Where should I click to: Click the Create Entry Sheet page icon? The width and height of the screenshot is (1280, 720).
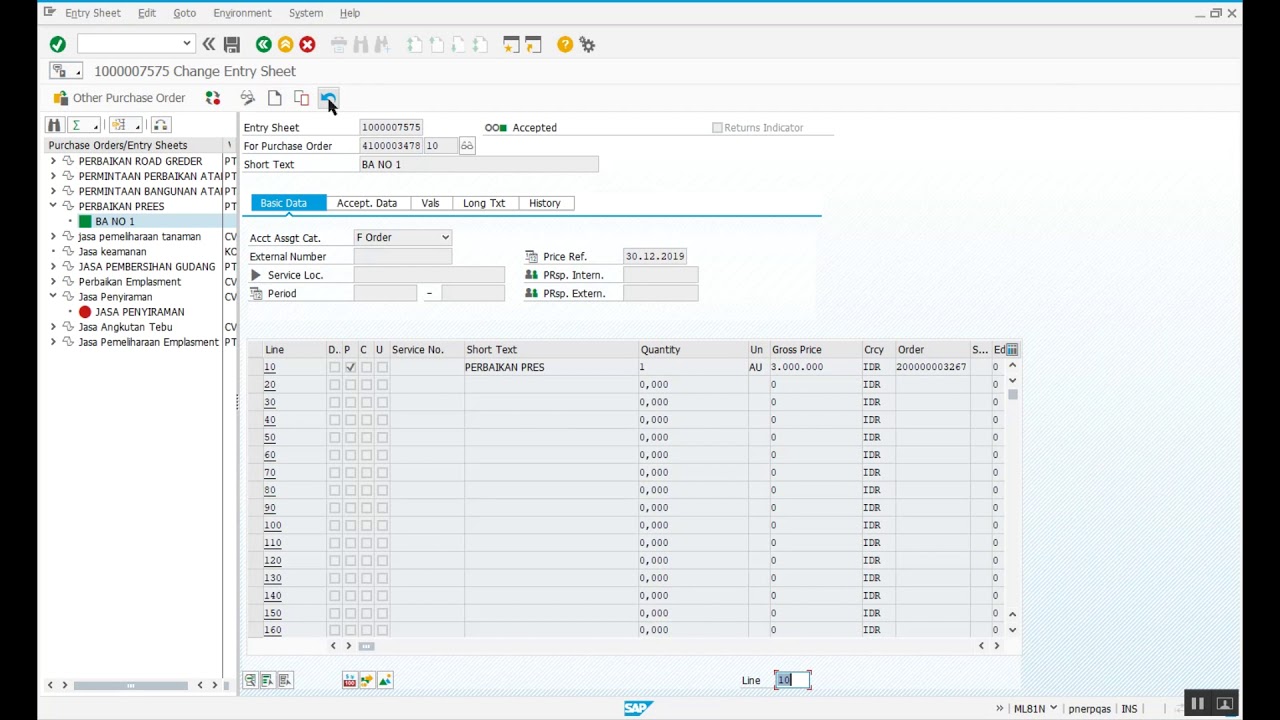coord(274,98)
